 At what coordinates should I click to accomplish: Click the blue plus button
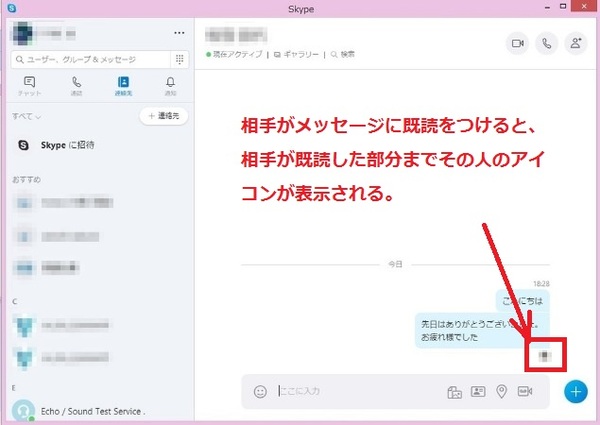coord(576,391)
